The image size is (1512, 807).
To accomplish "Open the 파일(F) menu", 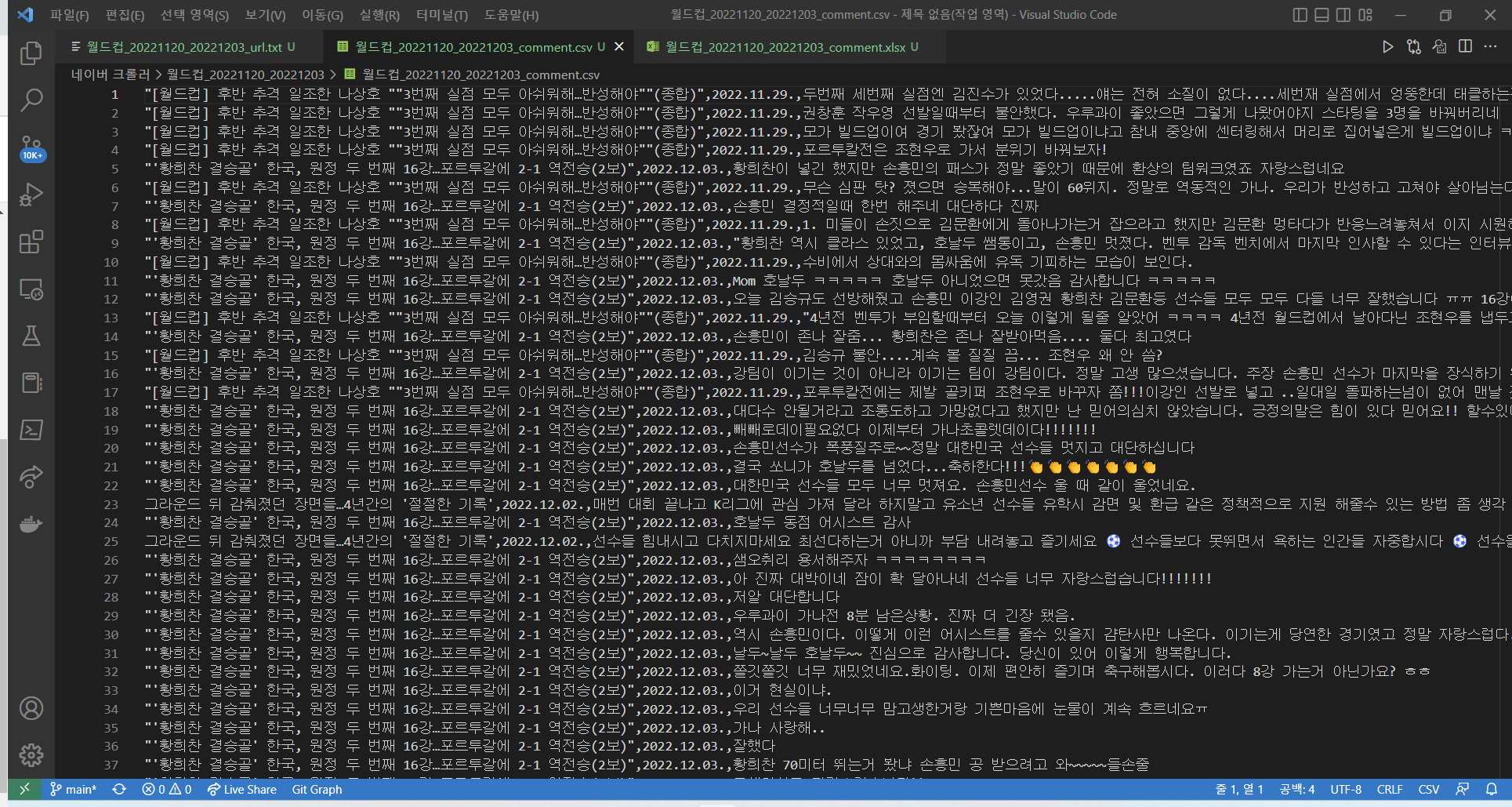I will click(69, 15).
